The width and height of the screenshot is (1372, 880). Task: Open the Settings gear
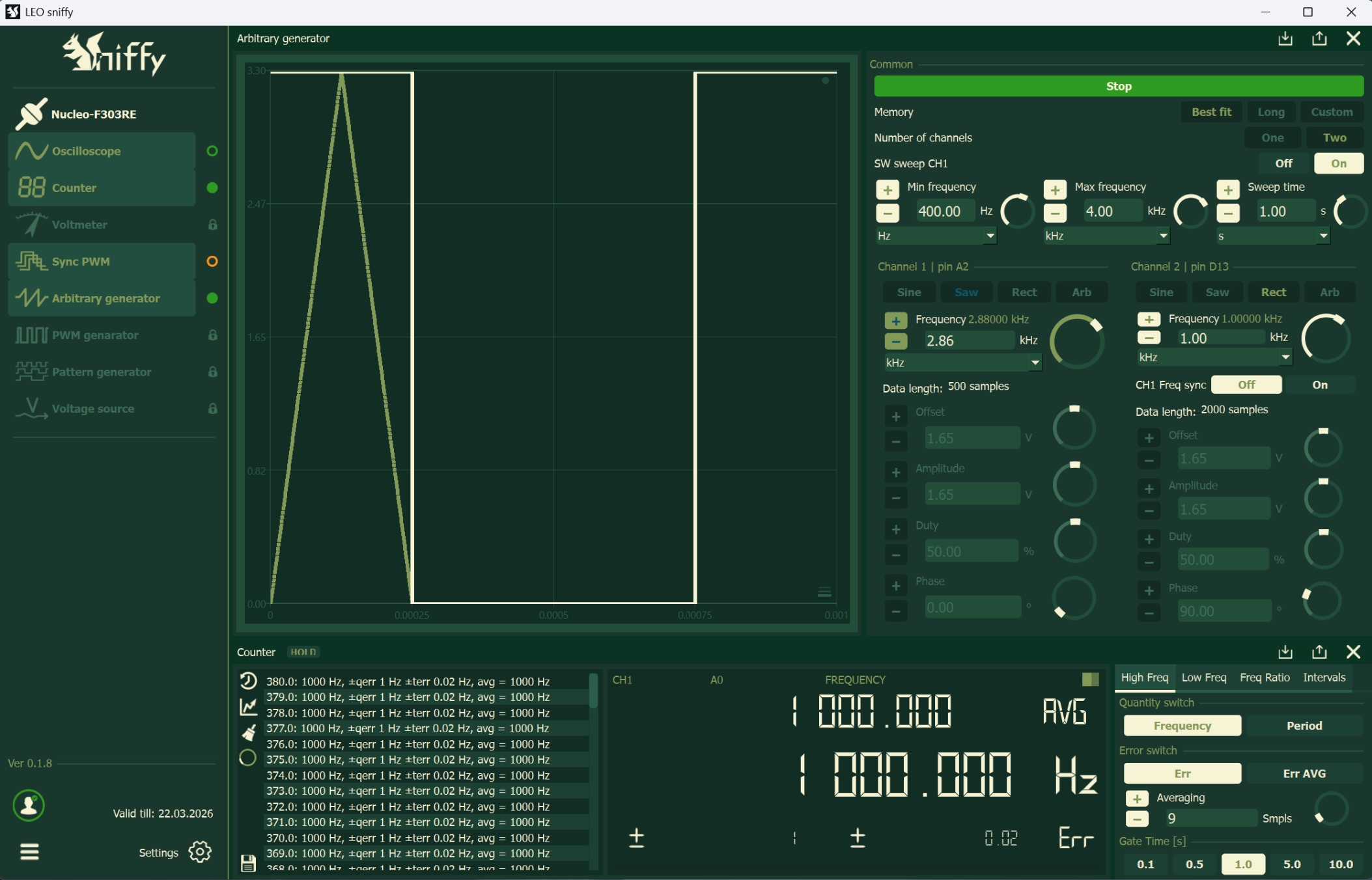(x=200, y=852)
